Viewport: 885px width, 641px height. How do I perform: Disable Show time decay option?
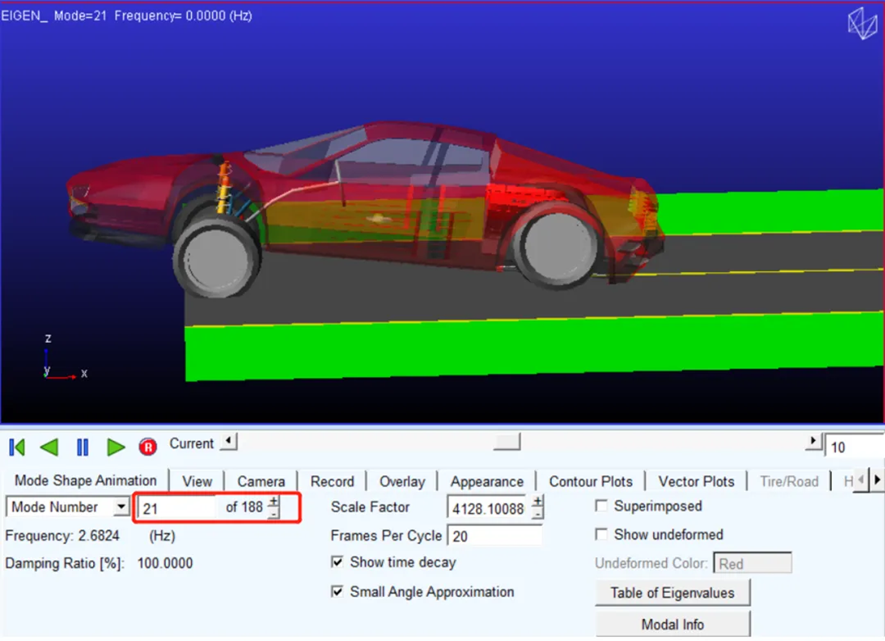(337, 562)
